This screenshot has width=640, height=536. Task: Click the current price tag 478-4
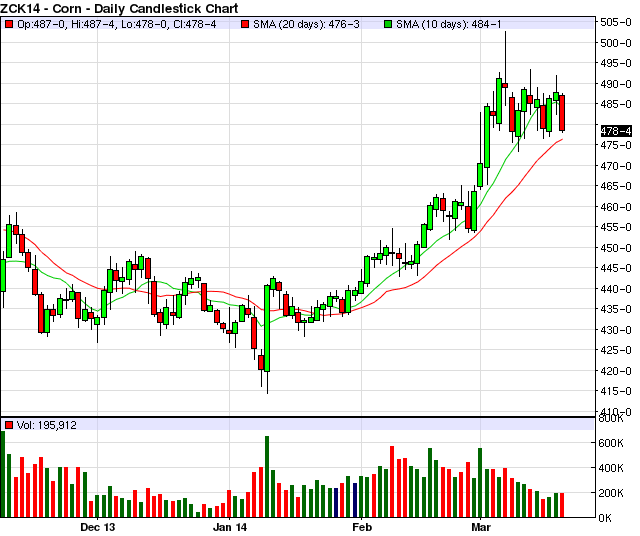(616, 131)
